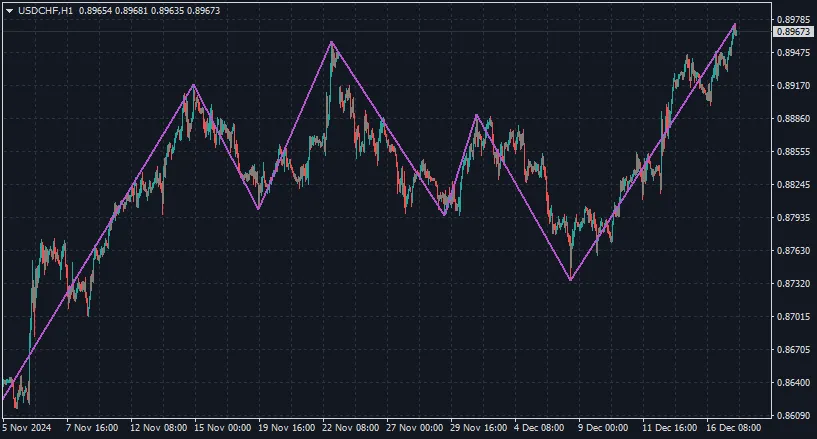
Task: Click the 0.89170 price scale label
Action: [792, 86]
